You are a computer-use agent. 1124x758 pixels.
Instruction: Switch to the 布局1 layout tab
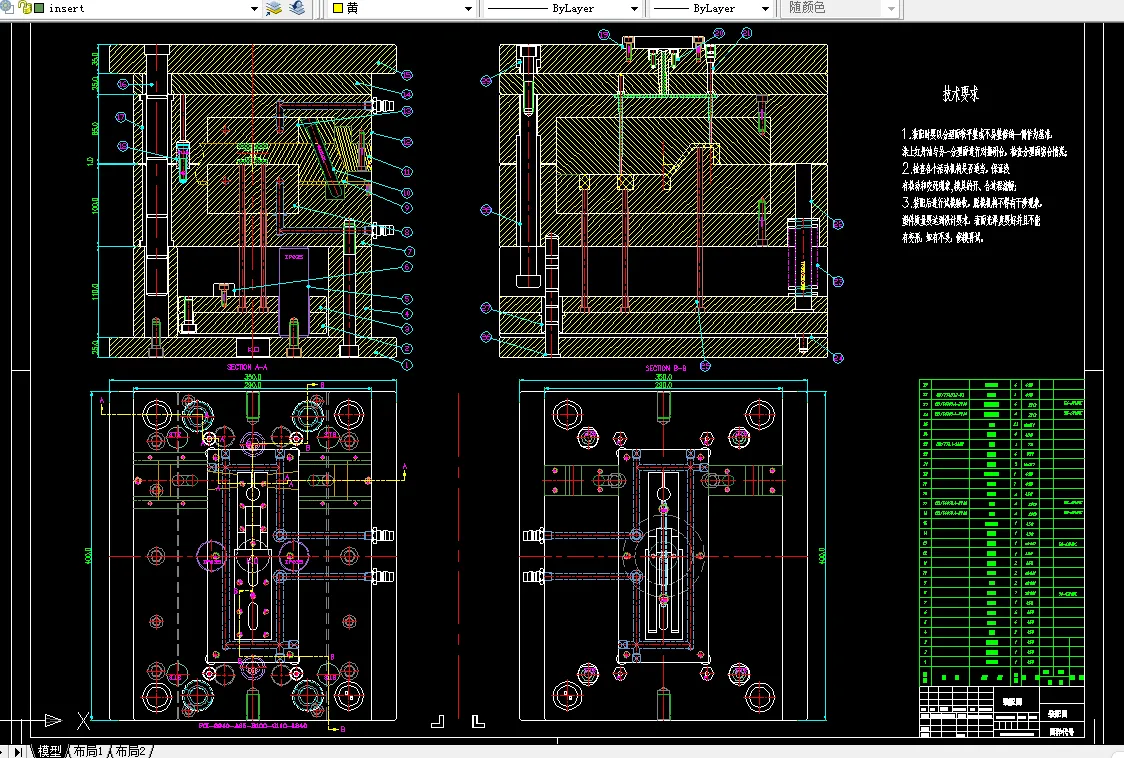pyautogui.click(x=88, y=751)
